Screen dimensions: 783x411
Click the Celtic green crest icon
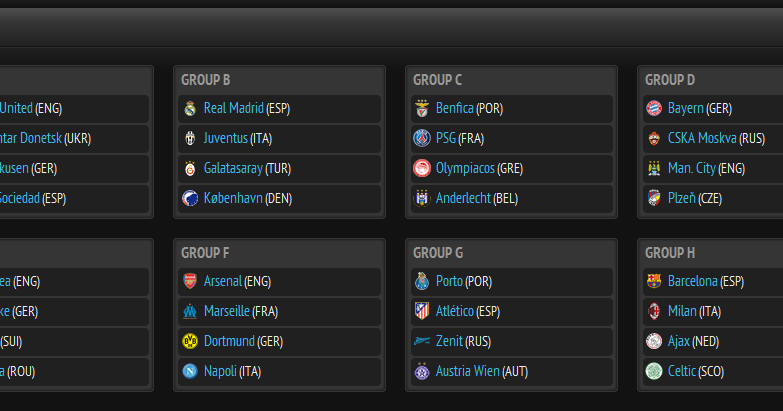654,371
